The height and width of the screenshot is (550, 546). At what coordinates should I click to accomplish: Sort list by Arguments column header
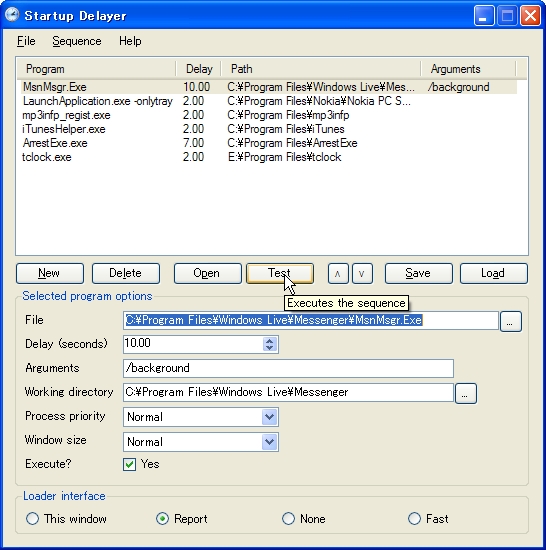[x=469, y=69]
